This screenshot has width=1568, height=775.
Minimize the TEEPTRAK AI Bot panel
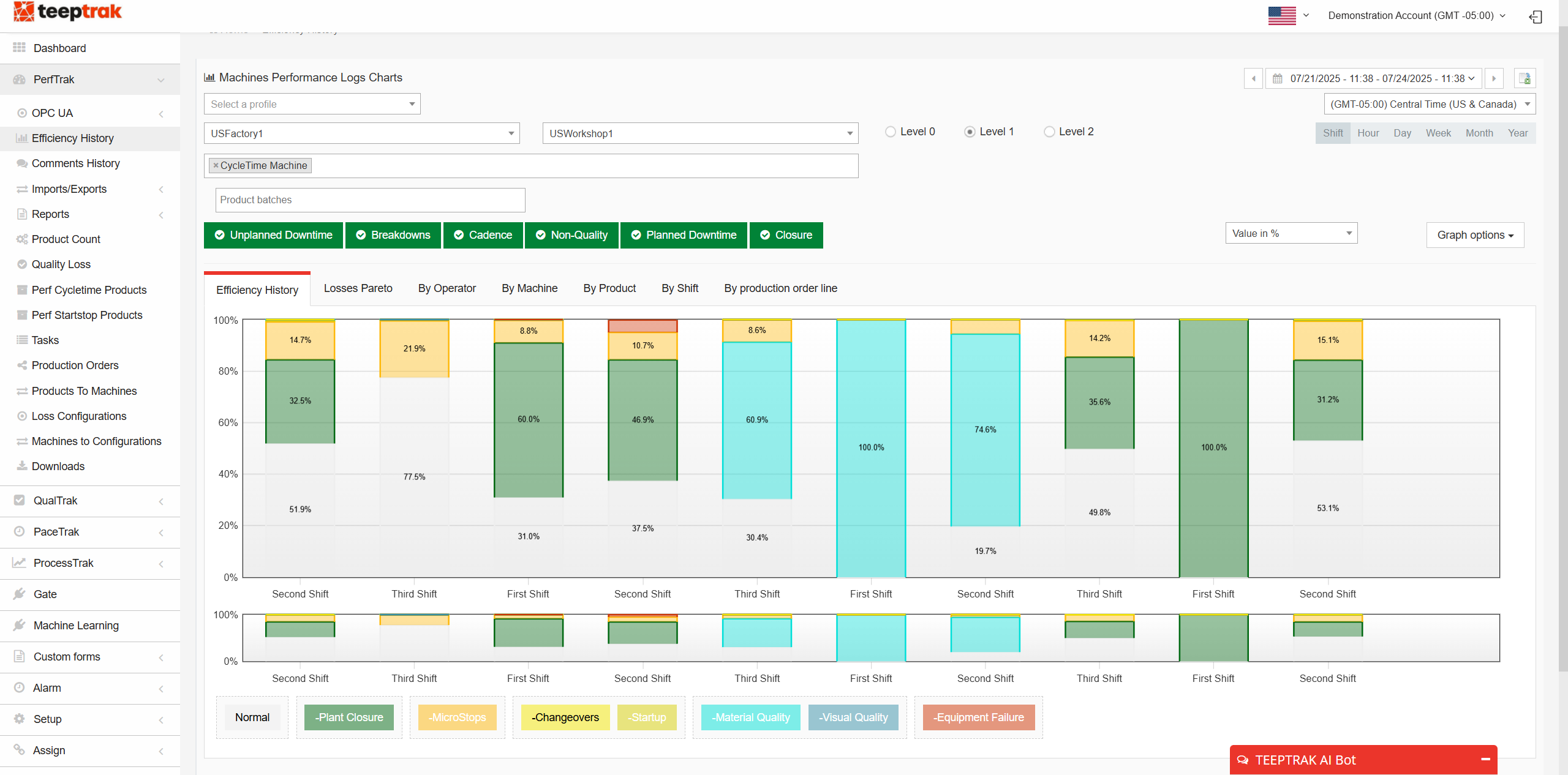1485,759
